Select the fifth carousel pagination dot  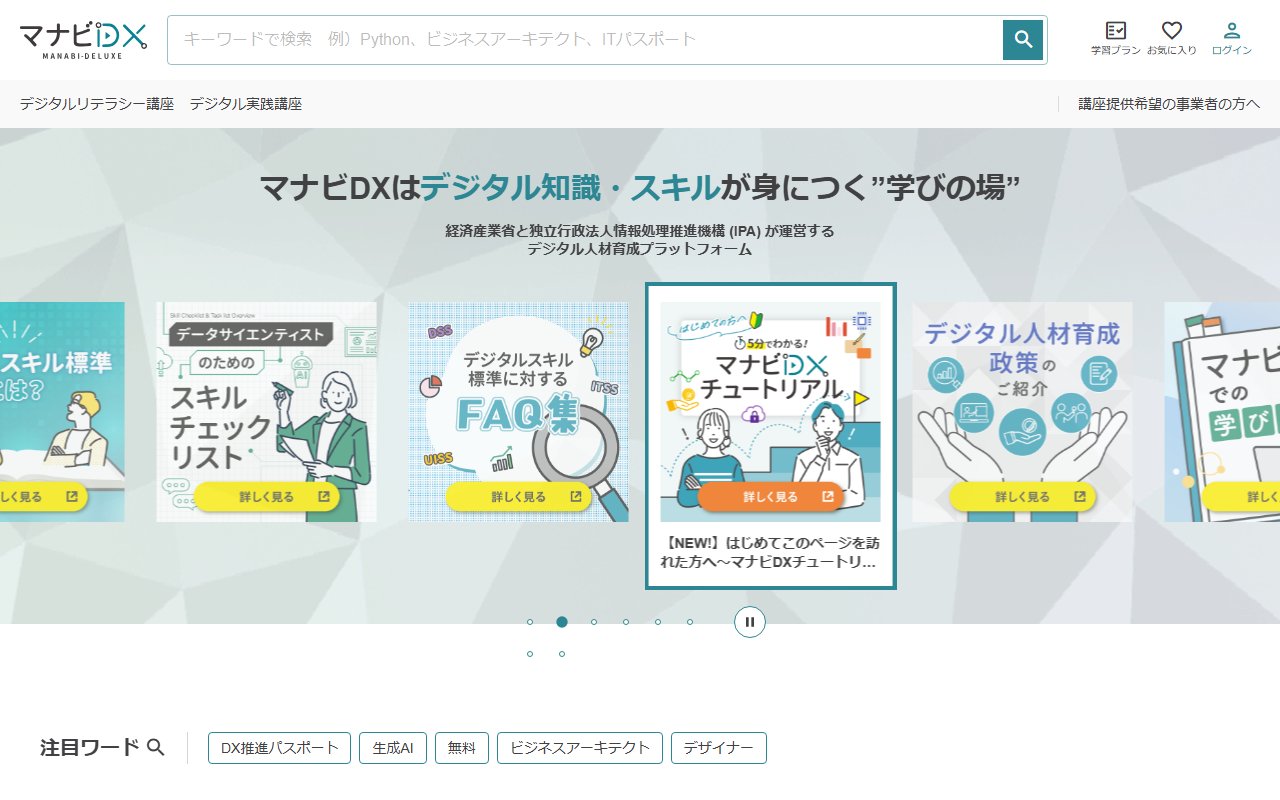pyautogui.click(x=658, y=622)
